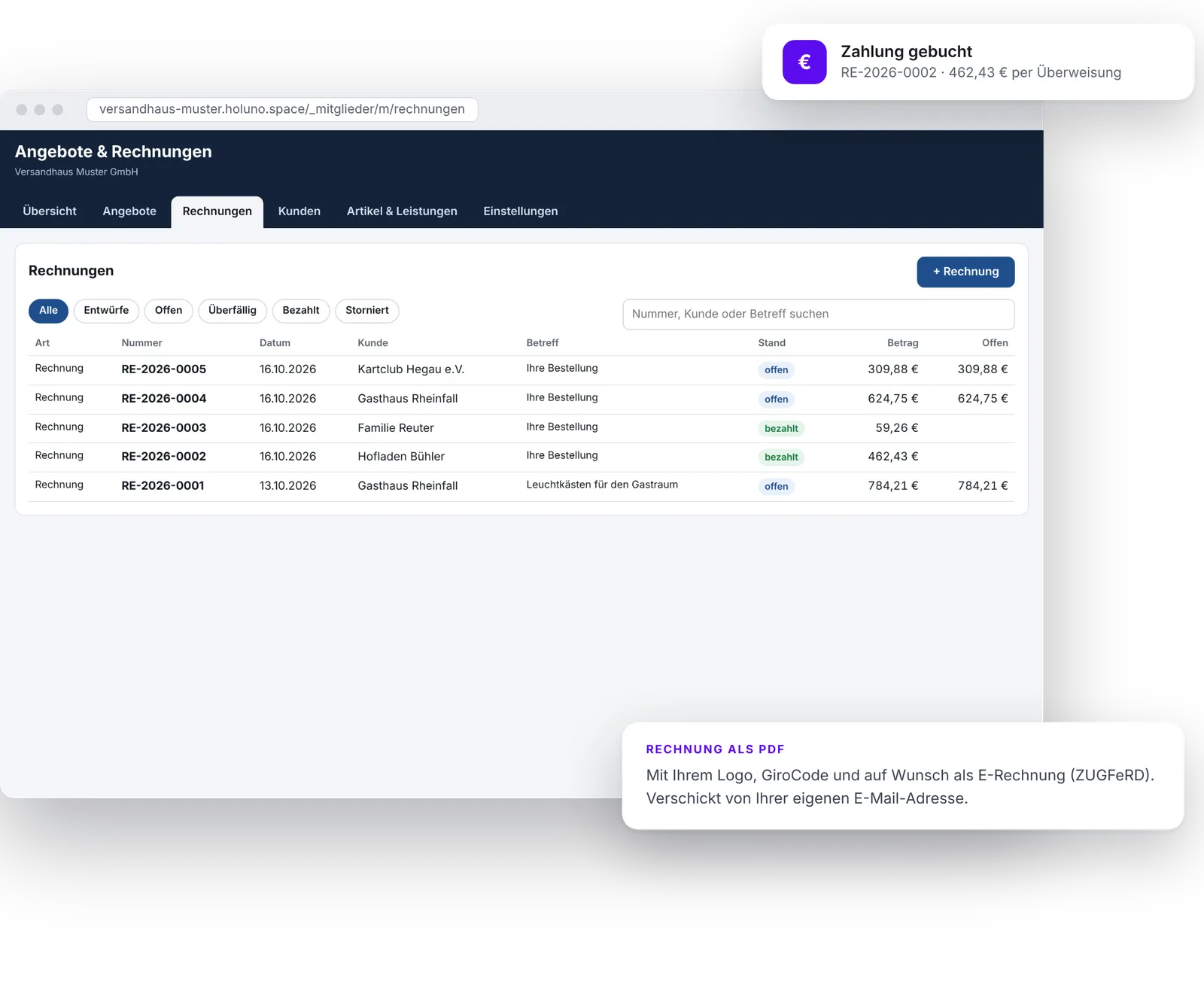Click the browser address bar URL

pos(282,109)
